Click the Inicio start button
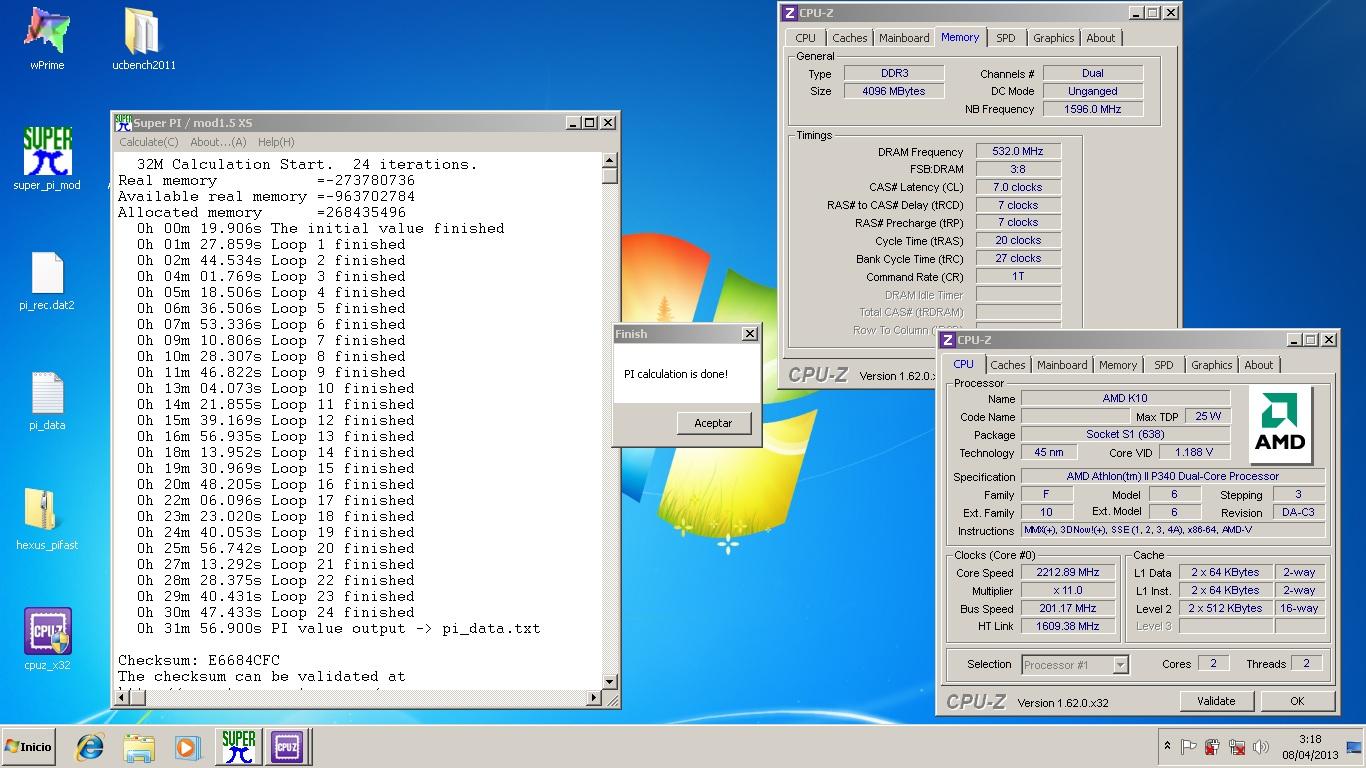The width and height of the screenshot is (1366, 768). click(x=28, y=747)
